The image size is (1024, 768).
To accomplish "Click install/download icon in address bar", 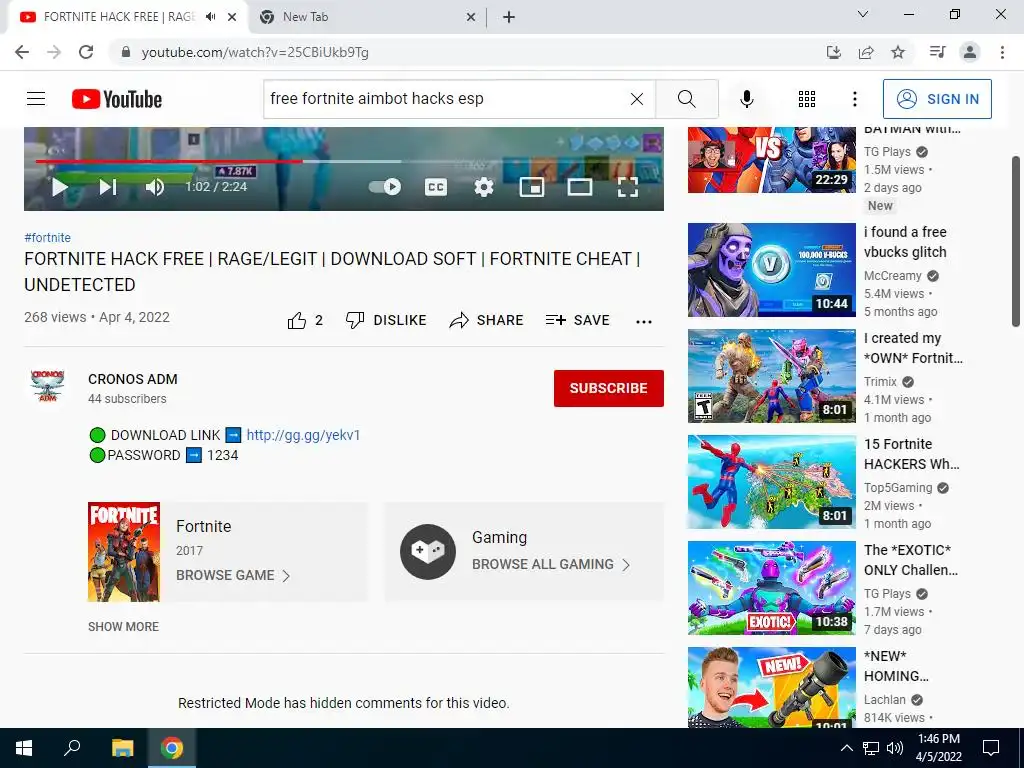I will click(x=833, y=52).
